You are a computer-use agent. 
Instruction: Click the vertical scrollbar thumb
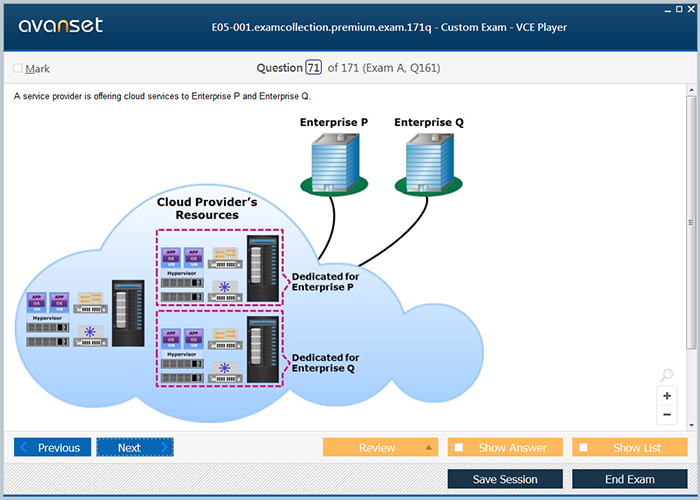pos(691,220)
